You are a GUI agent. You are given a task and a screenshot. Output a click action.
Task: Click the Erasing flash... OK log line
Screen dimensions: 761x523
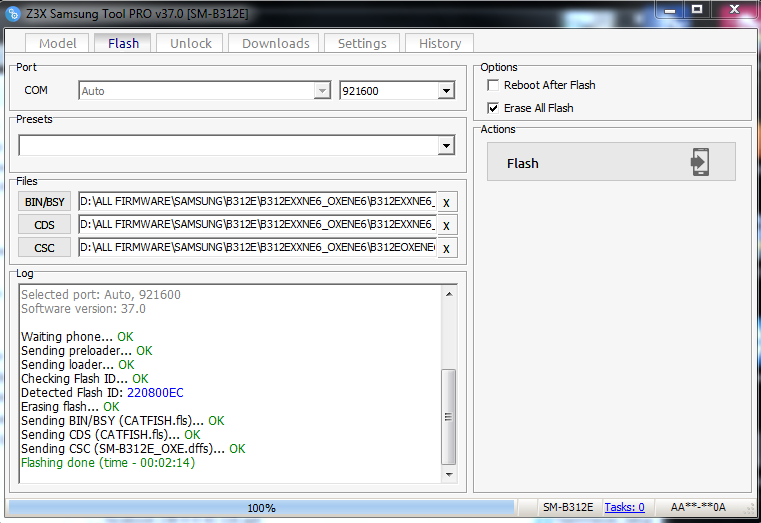pos(70,407)
